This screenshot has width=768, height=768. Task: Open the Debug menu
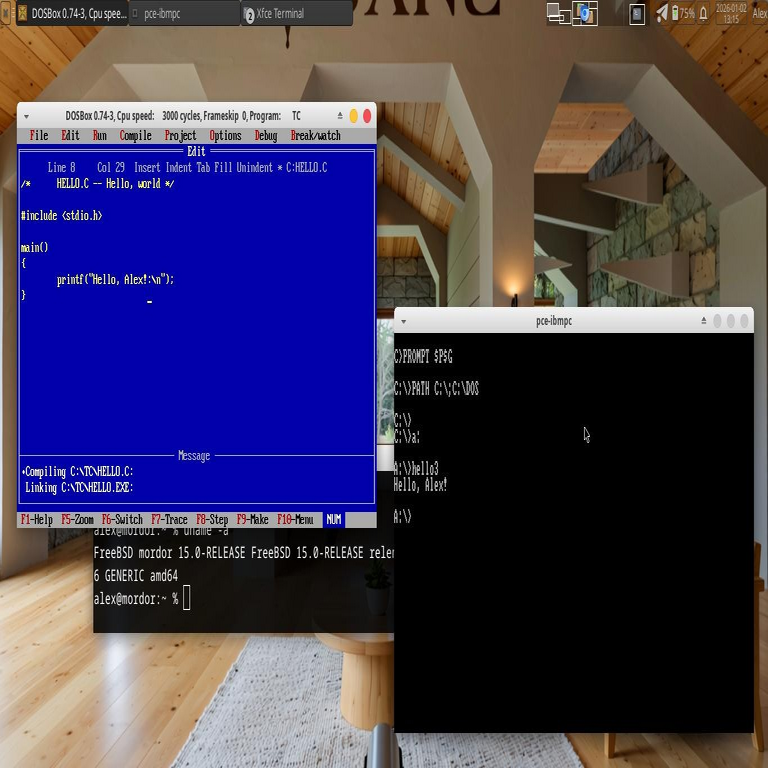265,136
